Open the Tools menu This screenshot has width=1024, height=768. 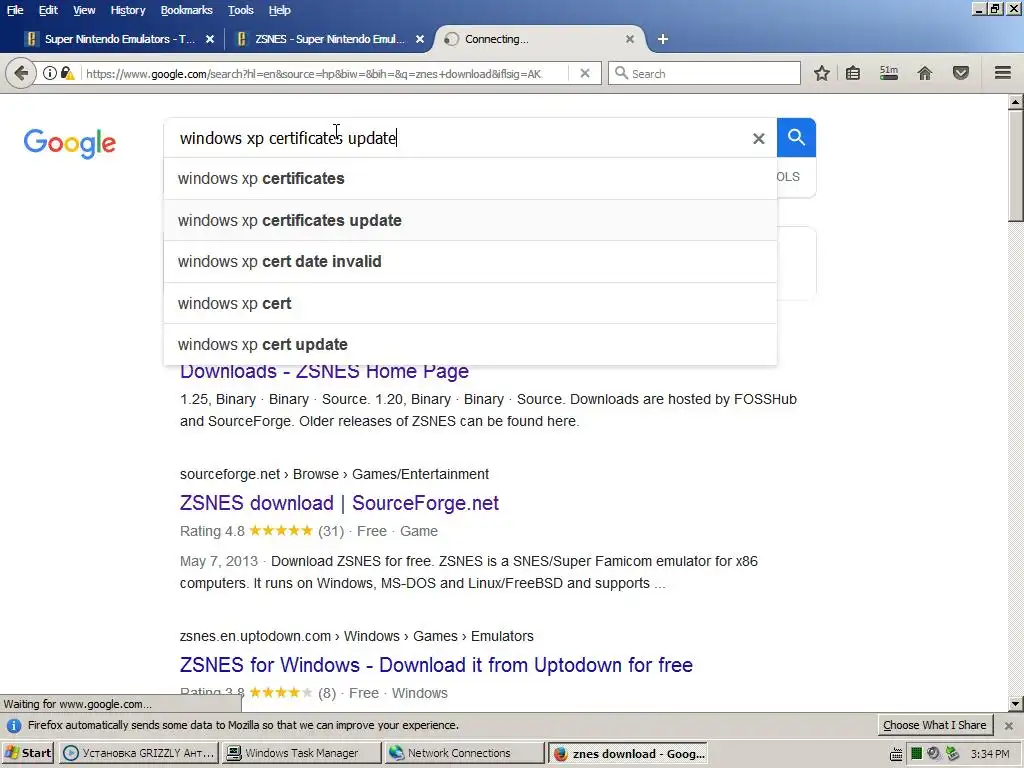[241, 10]
